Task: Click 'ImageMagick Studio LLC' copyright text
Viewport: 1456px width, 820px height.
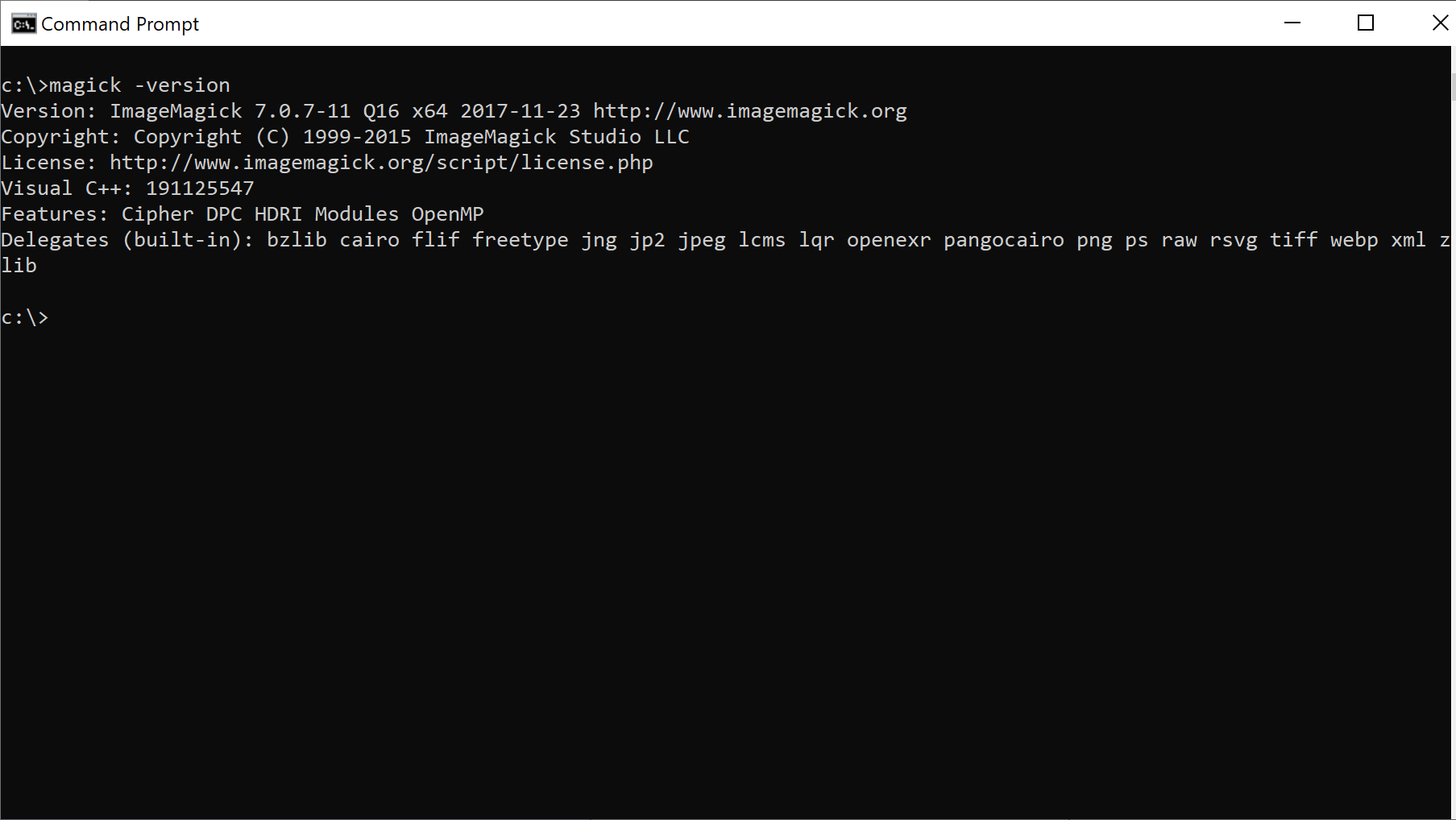Action: tap(557, 137)
